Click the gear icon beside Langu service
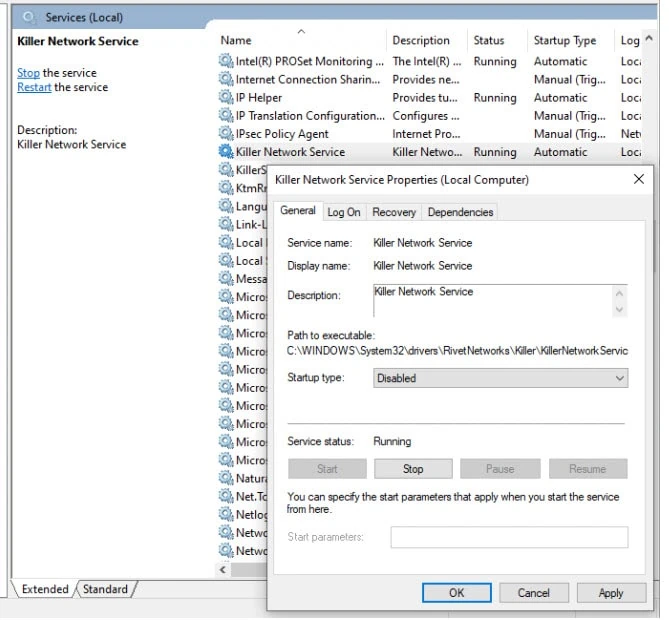The image size is (669, 620). click(x=226, y=206)
